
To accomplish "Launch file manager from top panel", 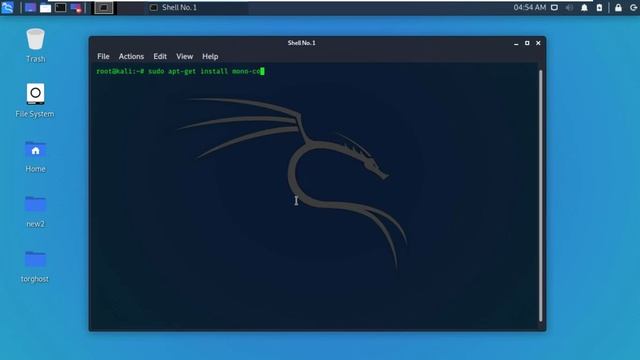I will point(45,8).
